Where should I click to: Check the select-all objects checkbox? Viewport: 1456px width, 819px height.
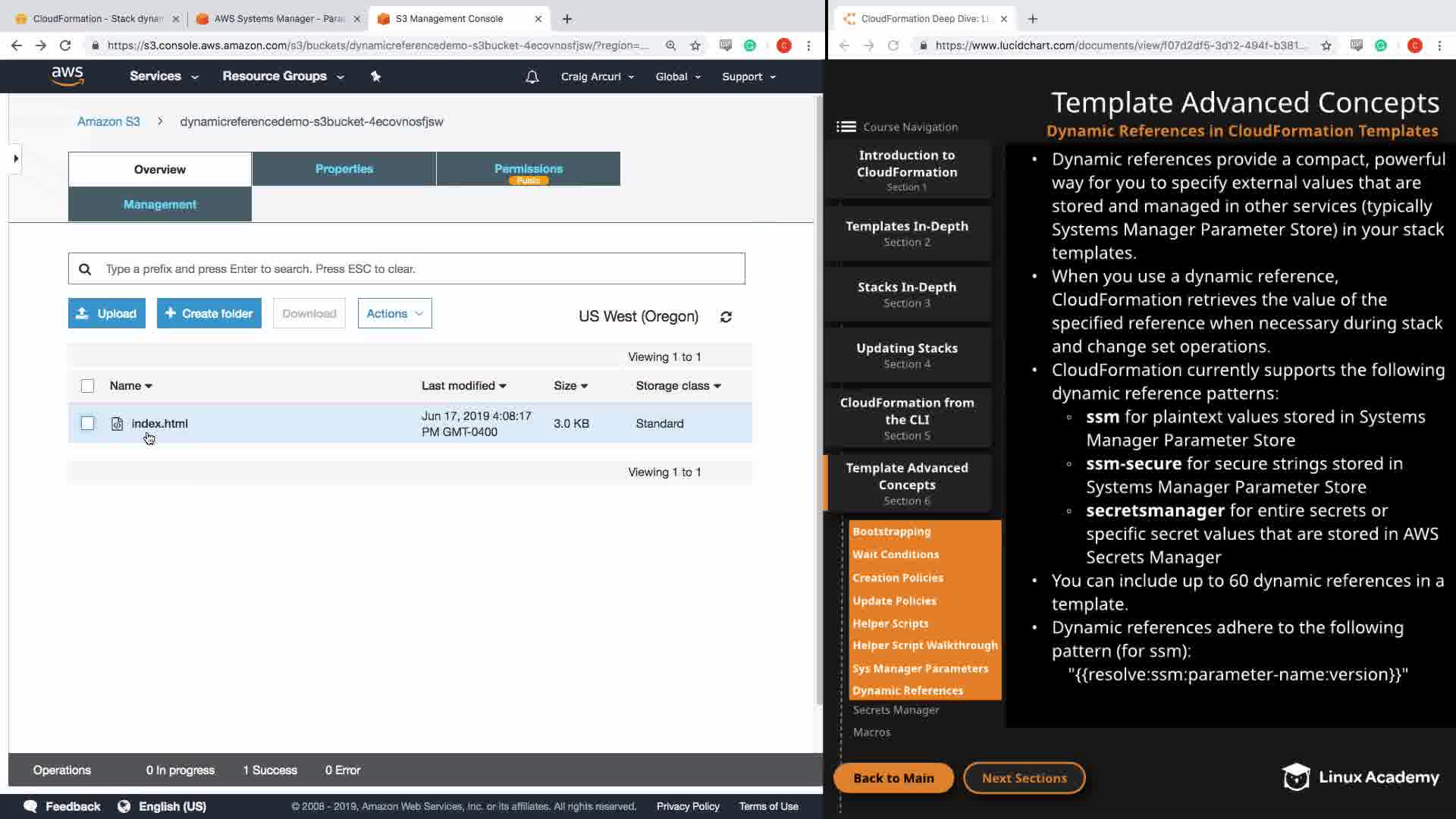pos(88,386)
